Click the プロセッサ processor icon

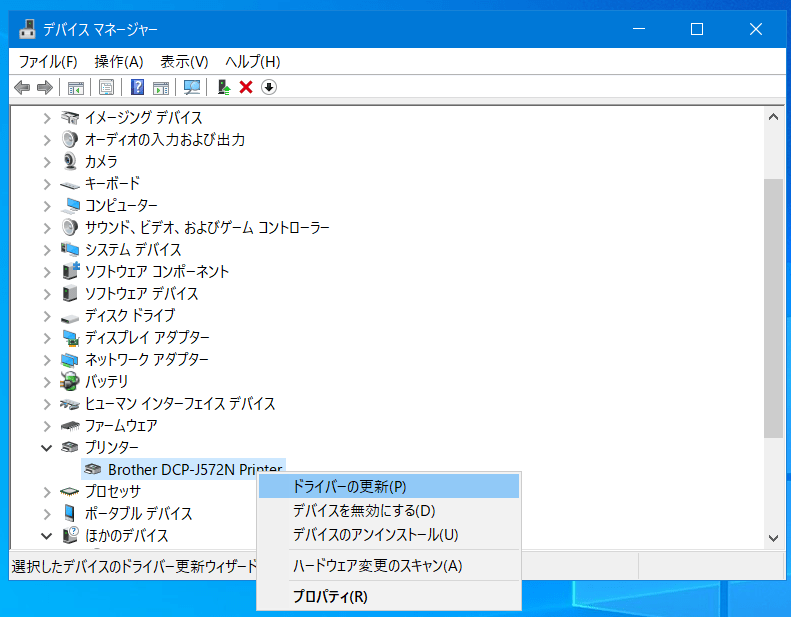click(70, 491)
